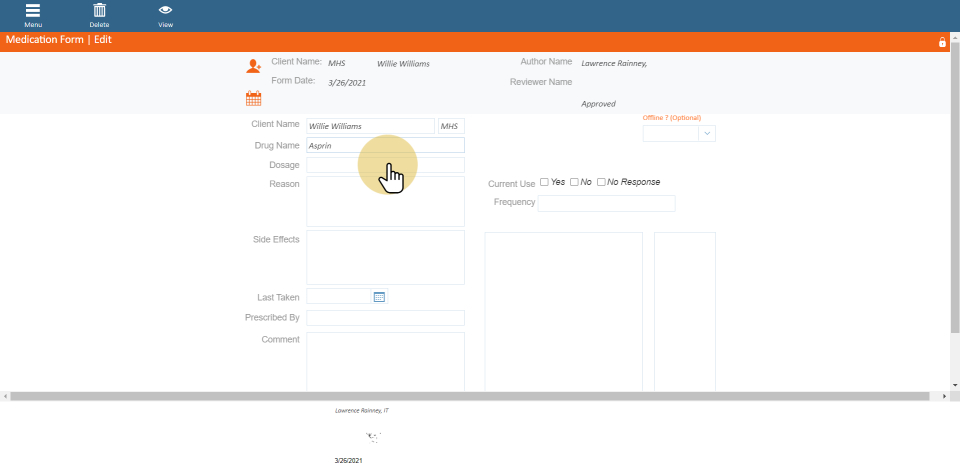Tick the No Response checkbox
The width and height of the screenshot is (960, 469).
[601, 182]
